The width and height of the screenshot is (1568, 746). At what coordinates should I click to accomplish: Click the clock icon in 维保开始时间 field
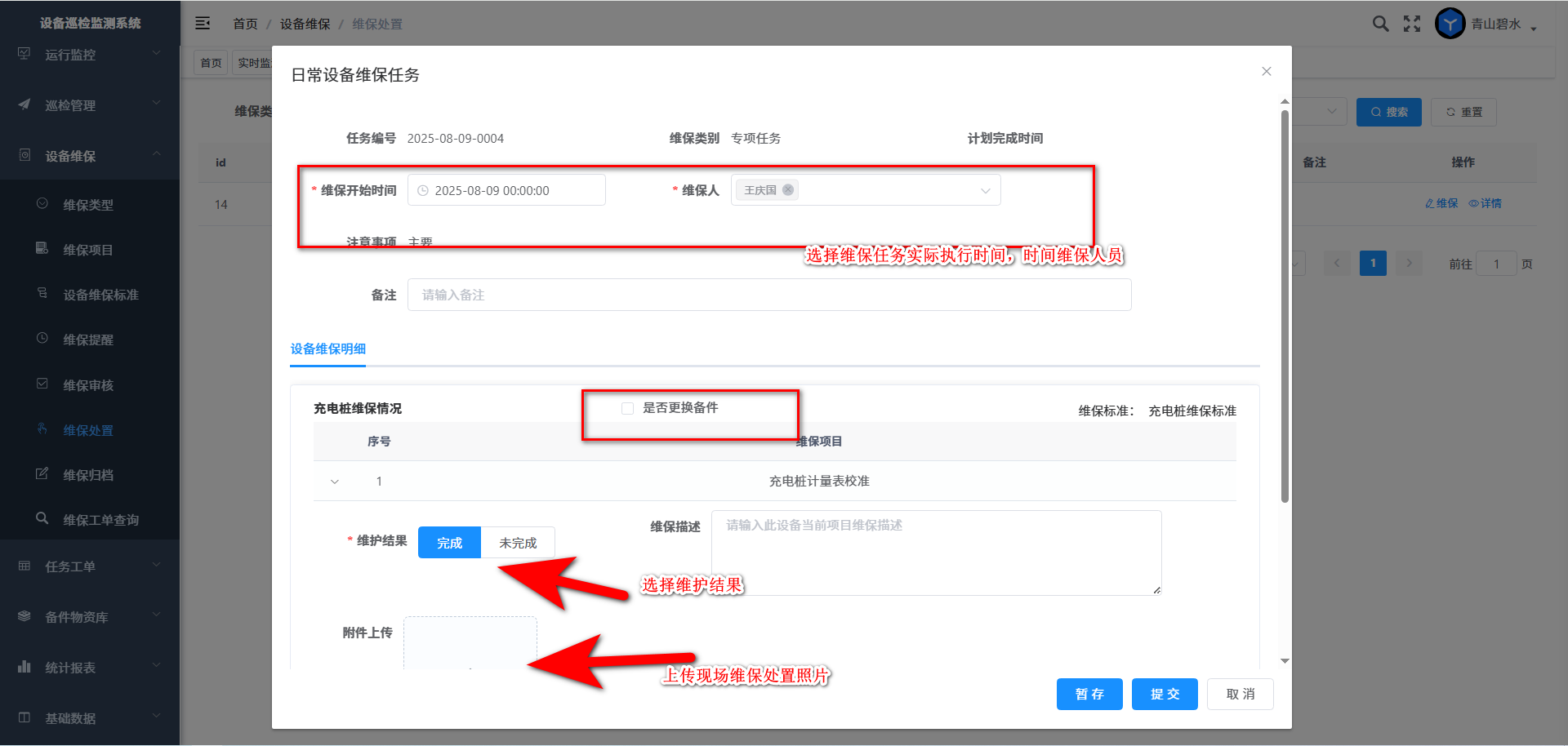coord(423,191)
